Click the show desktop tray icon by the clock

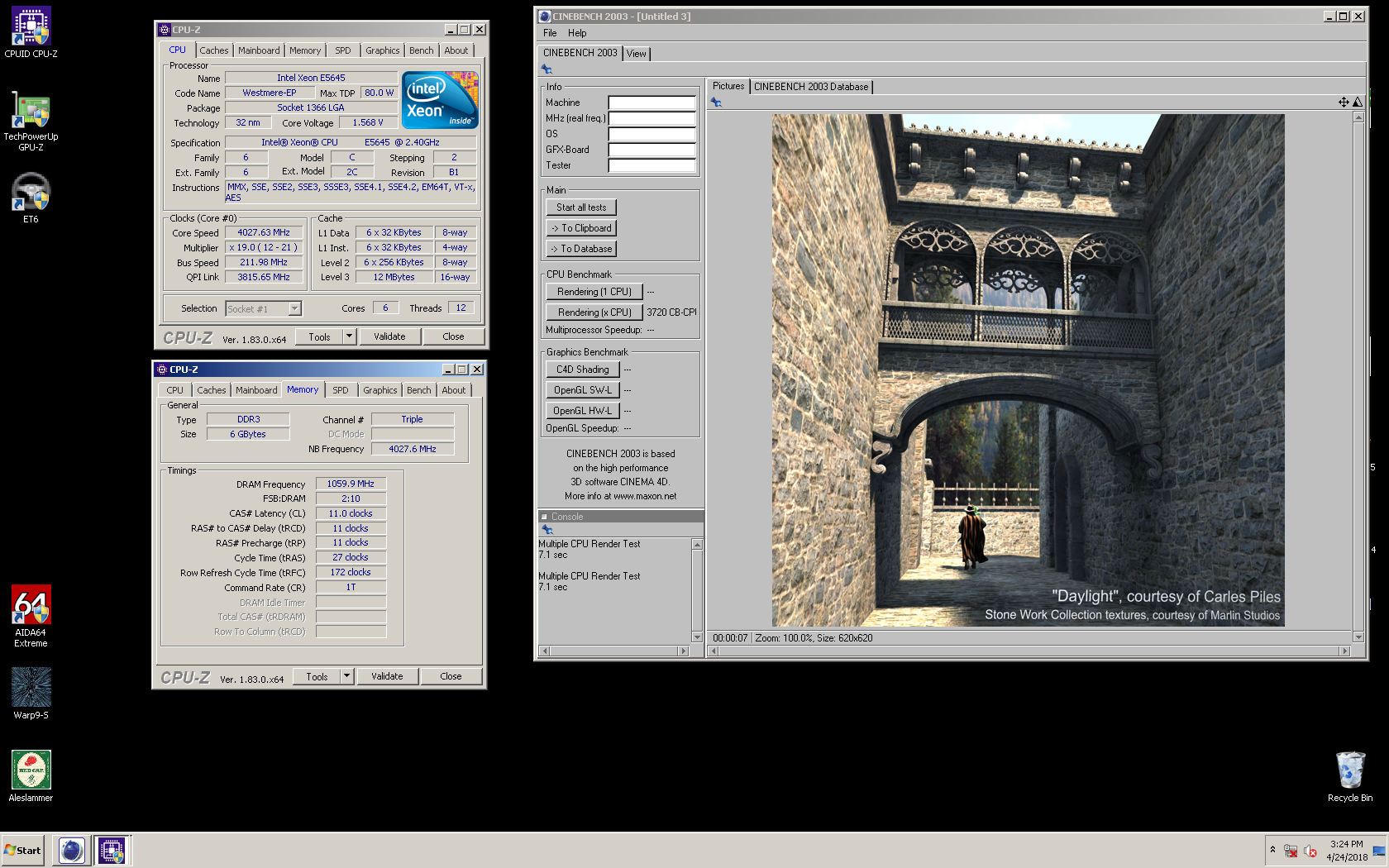point(1378,851)
